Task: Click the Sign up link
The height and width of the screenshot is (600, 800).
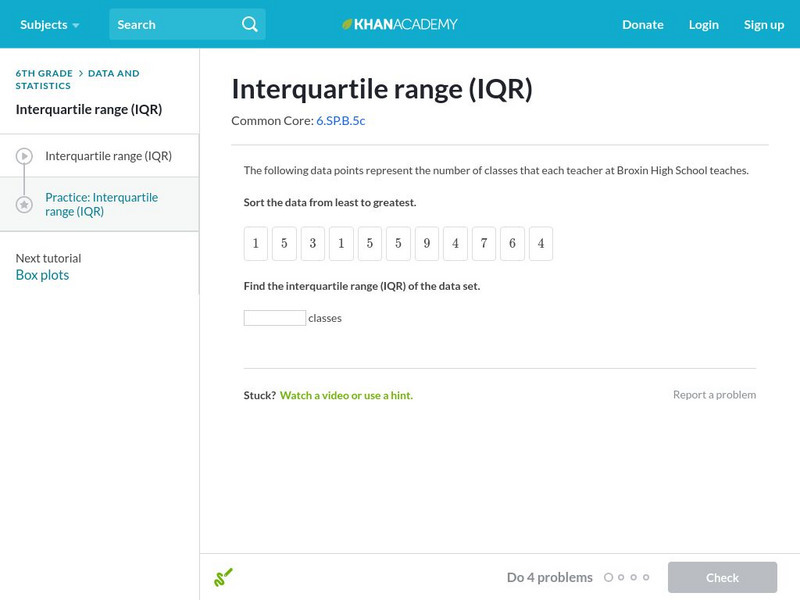Action: (x=763, y=24)
